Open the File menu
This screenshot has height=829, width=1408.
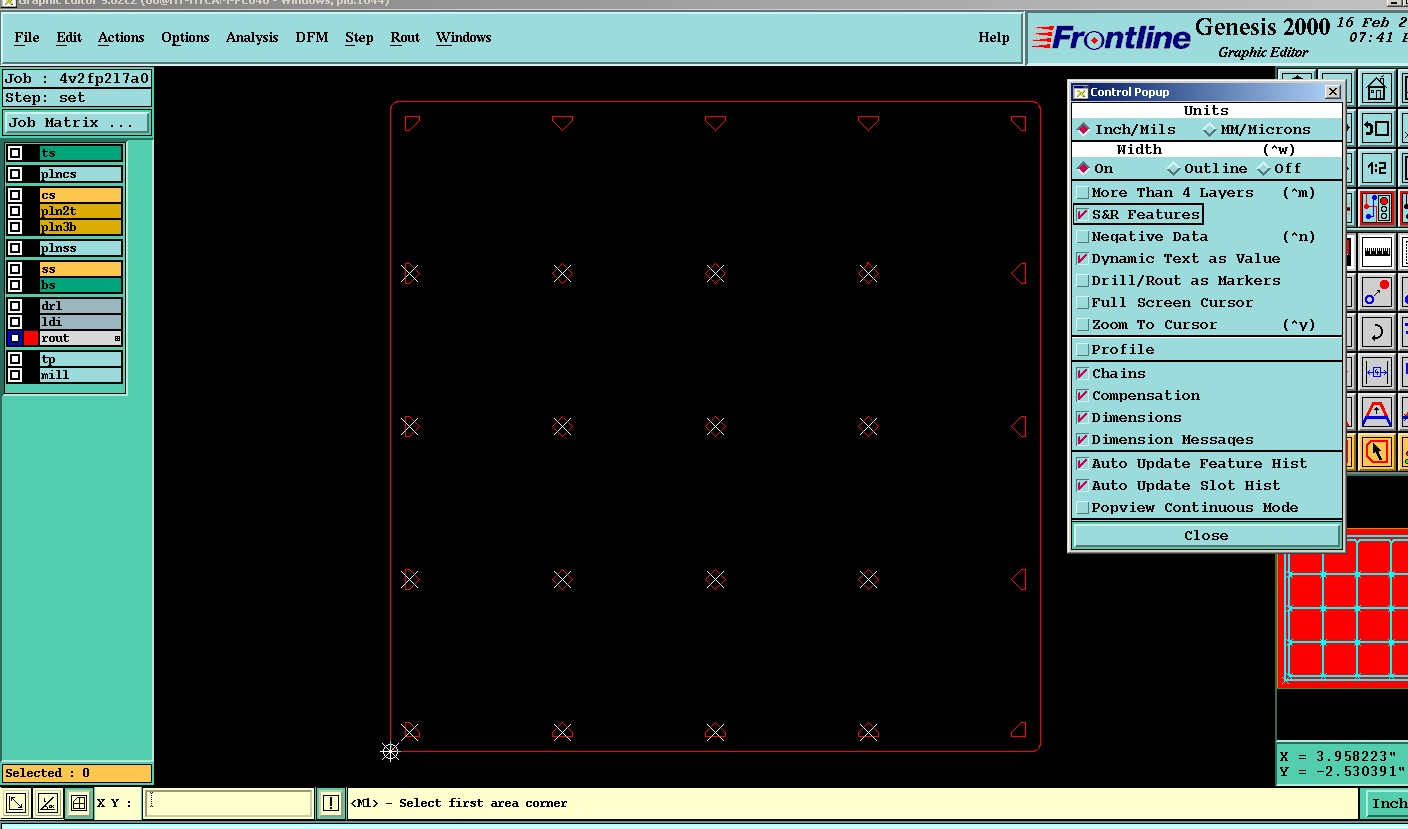click(27, 37)
